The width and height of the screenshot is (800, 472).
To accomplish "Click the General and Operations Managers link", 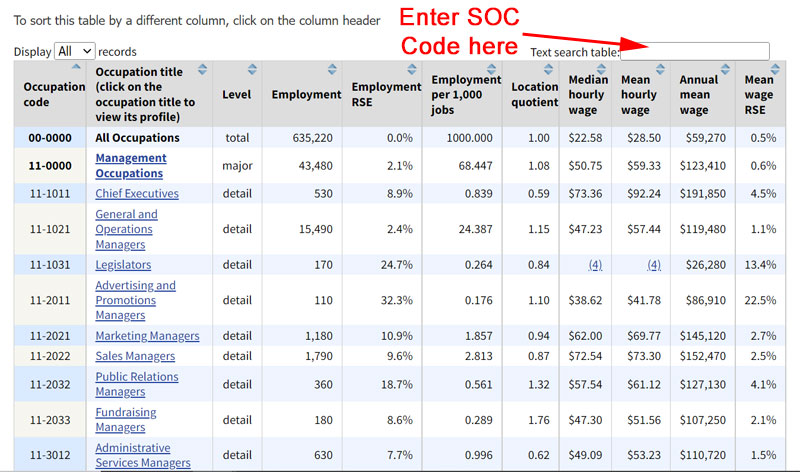I will (x=126, y=229).
